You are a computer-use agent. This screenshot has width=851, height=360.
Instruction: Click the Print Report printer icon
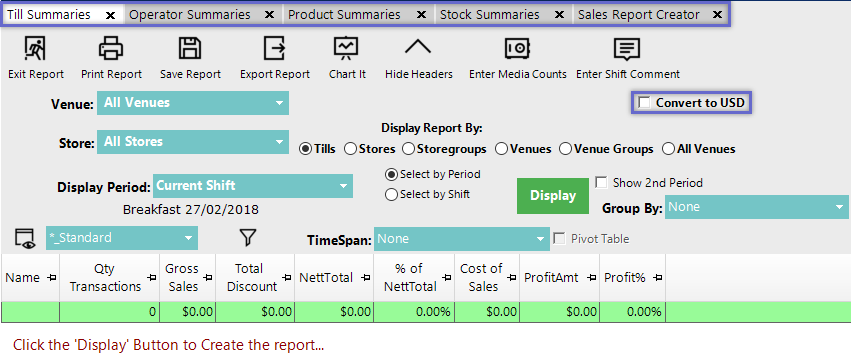click(111, 48)
